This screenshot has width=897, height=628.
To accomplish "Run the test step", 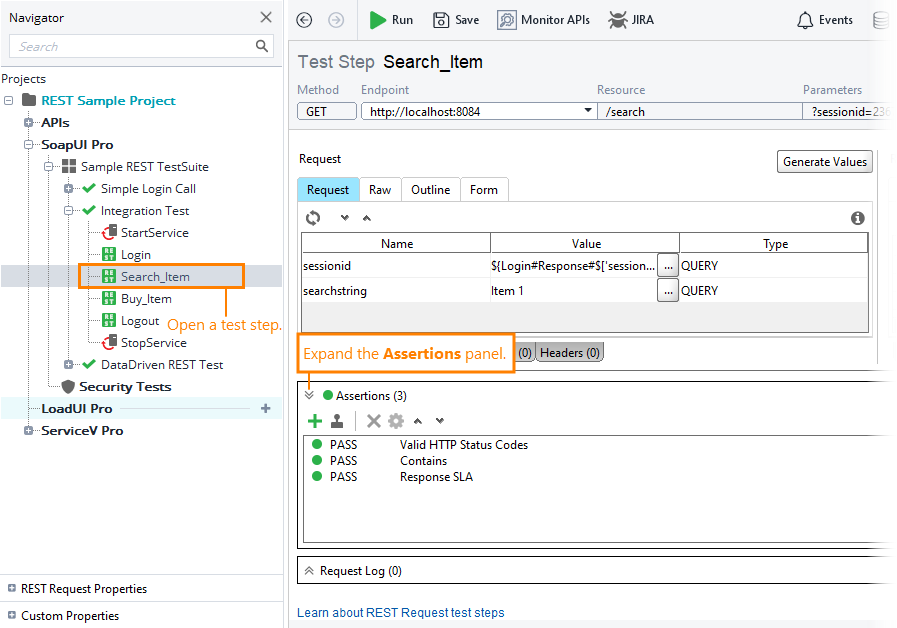I will point(391,20).
